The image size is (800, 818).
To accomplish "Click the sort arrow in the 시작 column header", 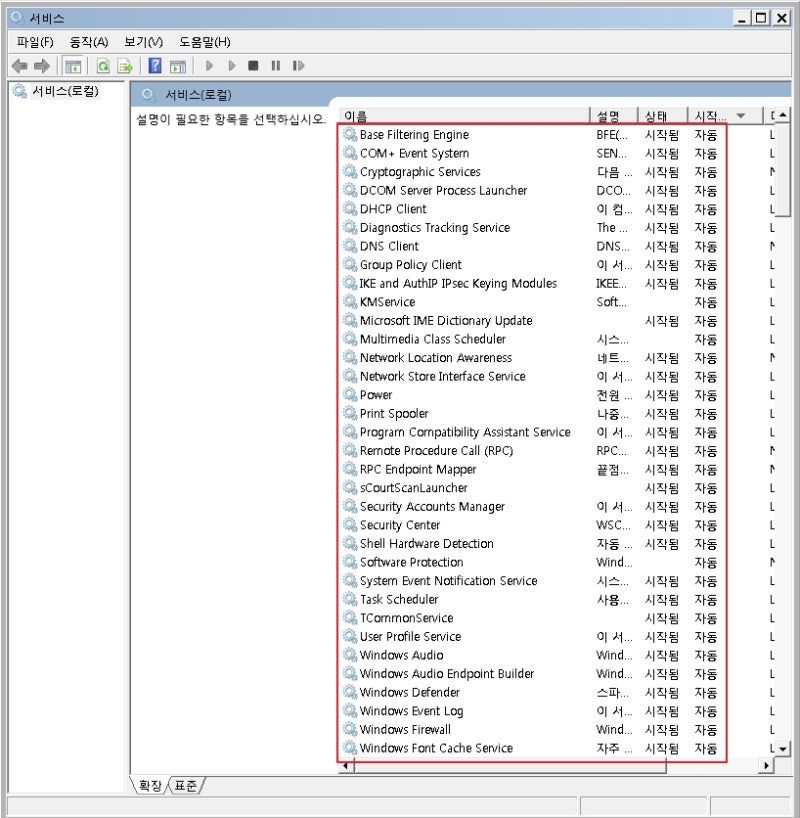I will [x=741, y=116].
